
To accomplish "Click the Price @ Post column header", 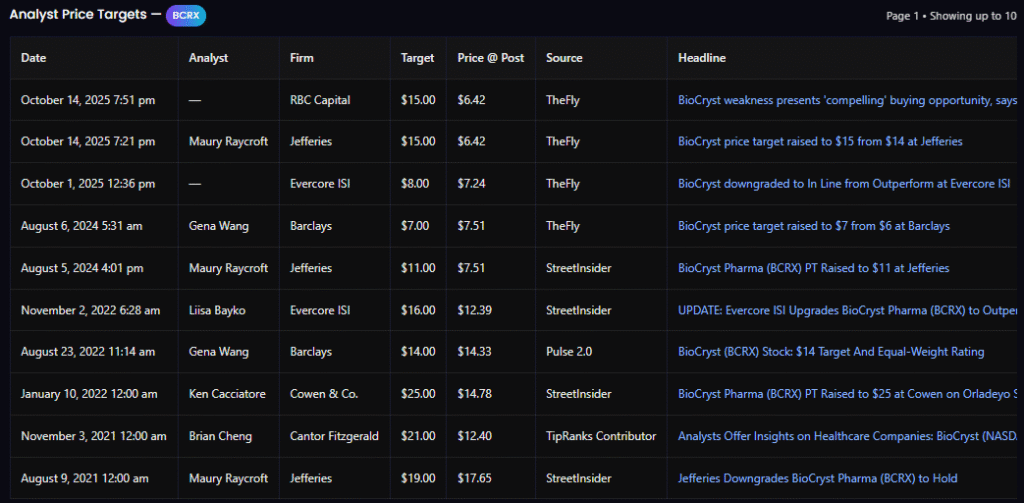I will [490, 58].
